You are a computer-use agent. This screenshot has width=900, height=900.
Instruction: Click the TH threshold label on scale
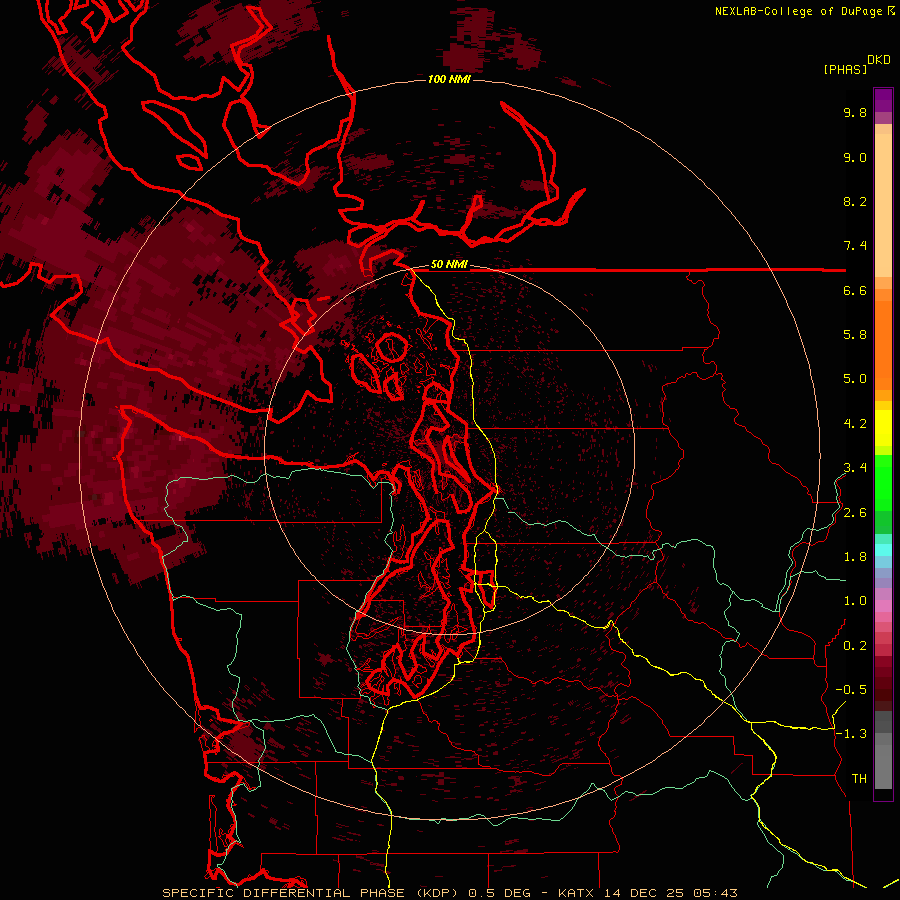pyautogui.click(x=859, y=779)
